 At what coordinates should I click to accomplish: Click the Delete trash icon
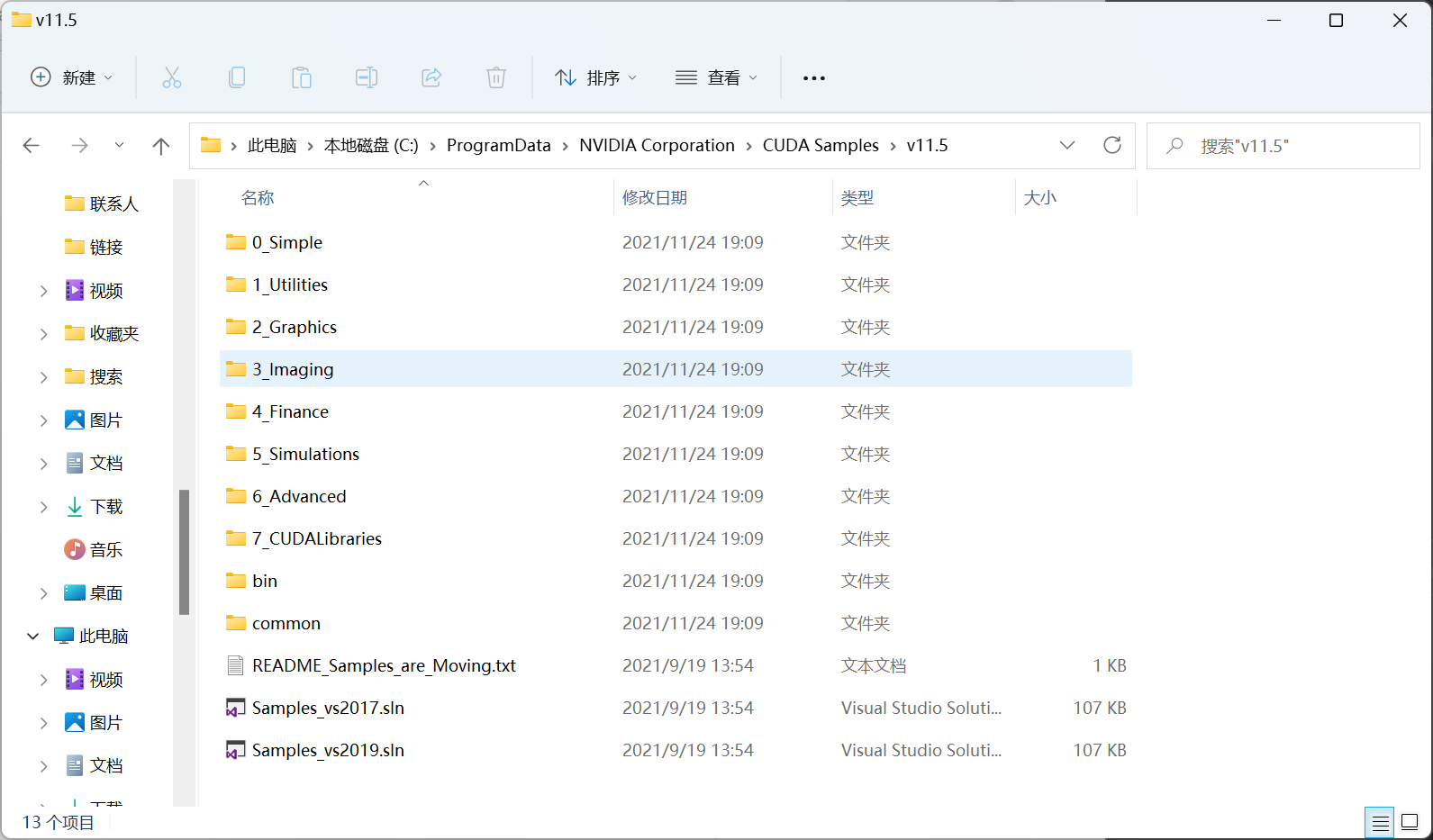click(x=496, y=78)
